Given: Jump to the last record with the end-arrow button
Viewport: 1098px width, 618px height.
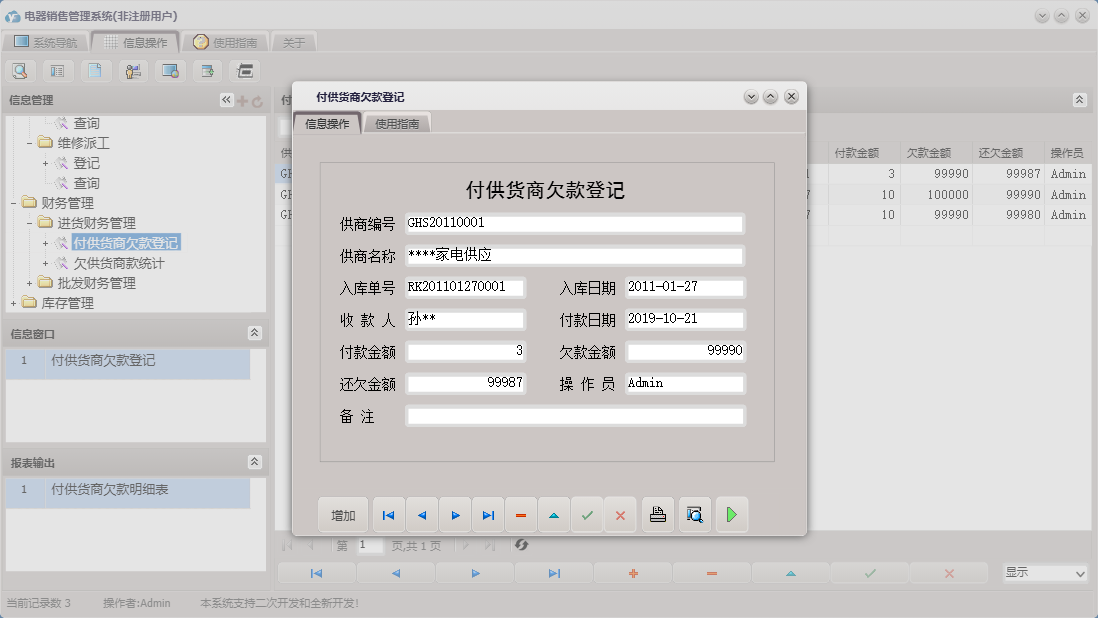Looking at the screenshot, I should (488, 514).
